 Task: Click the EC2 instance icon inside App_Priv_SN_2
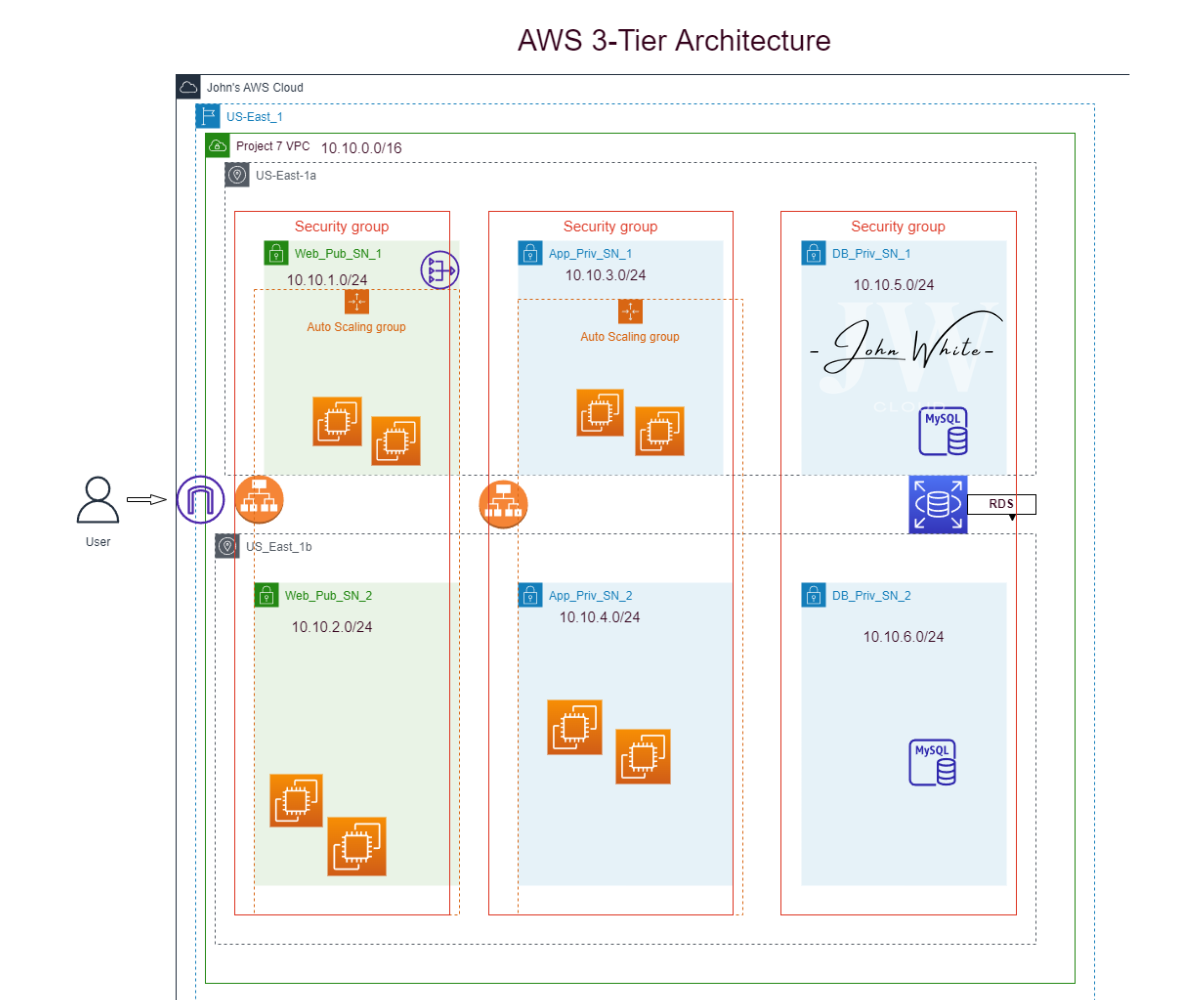pos(575,727)
